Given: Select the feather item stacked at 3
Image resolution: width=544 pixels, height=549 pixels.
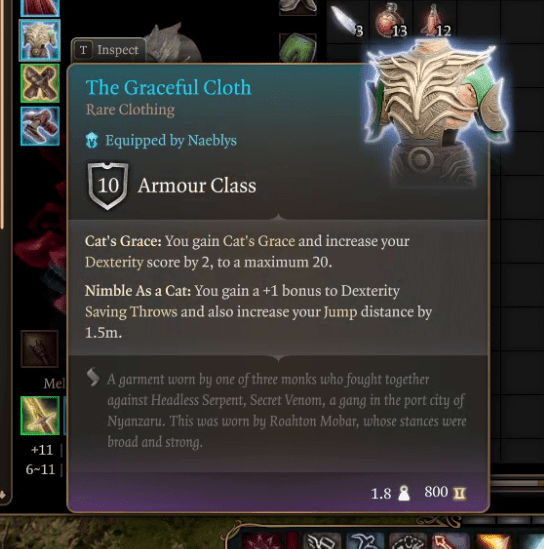Looking at the screenshot, I should coord(347,21).
